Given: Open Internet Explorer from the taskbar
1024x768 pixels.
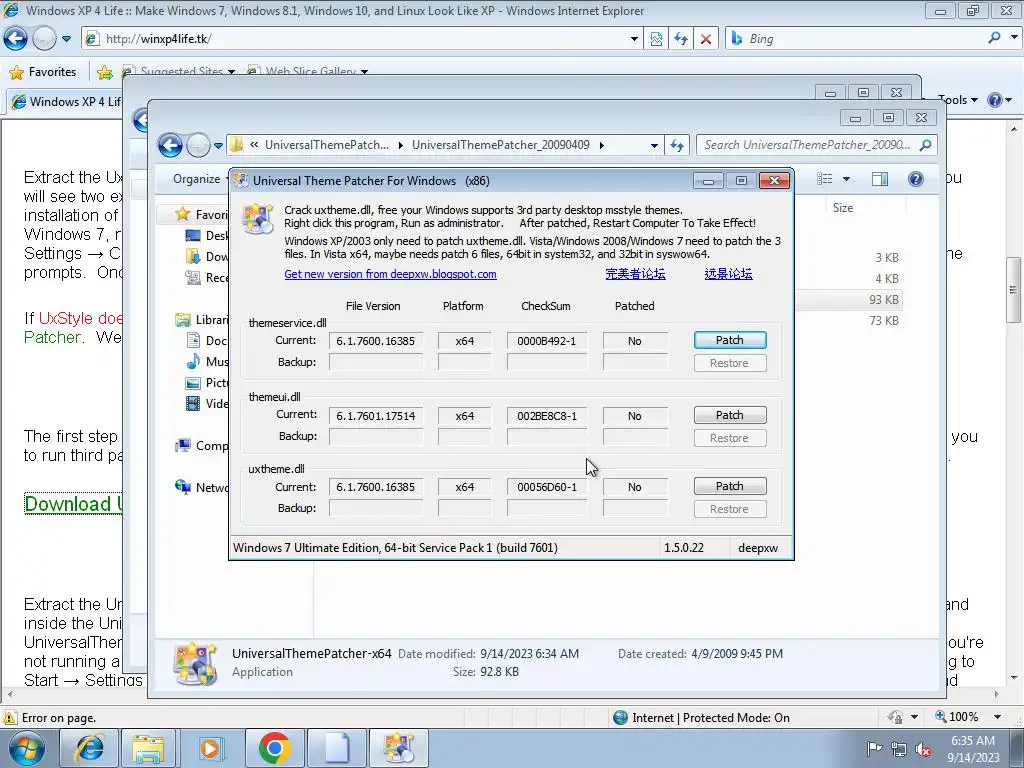Looking at the screenshot, I should coord(89,748).
